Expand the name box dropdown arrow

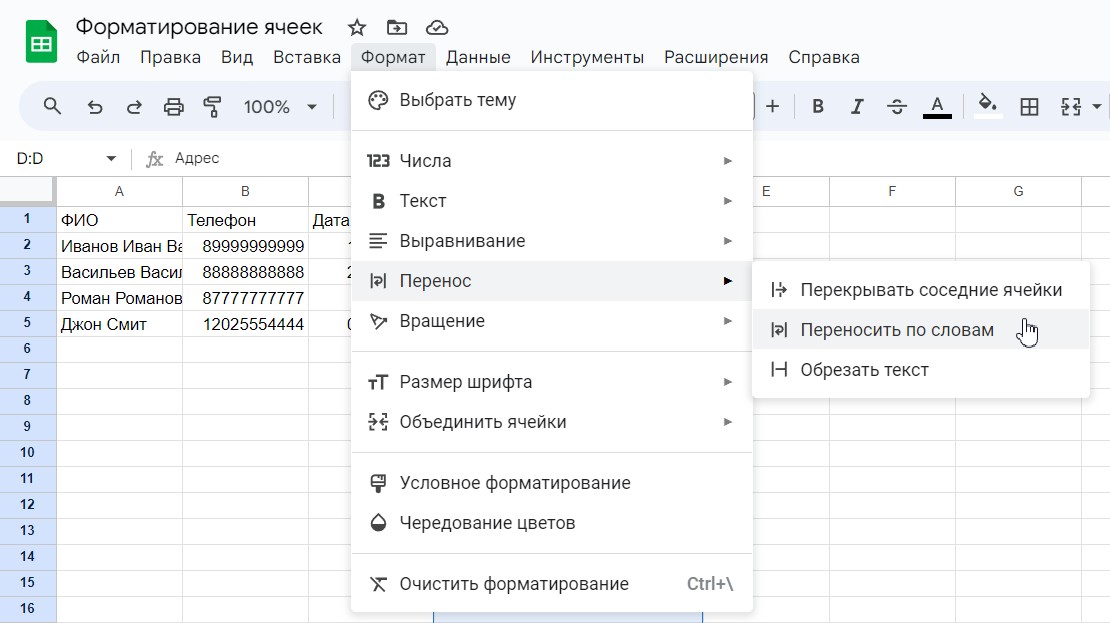(111, 159)
